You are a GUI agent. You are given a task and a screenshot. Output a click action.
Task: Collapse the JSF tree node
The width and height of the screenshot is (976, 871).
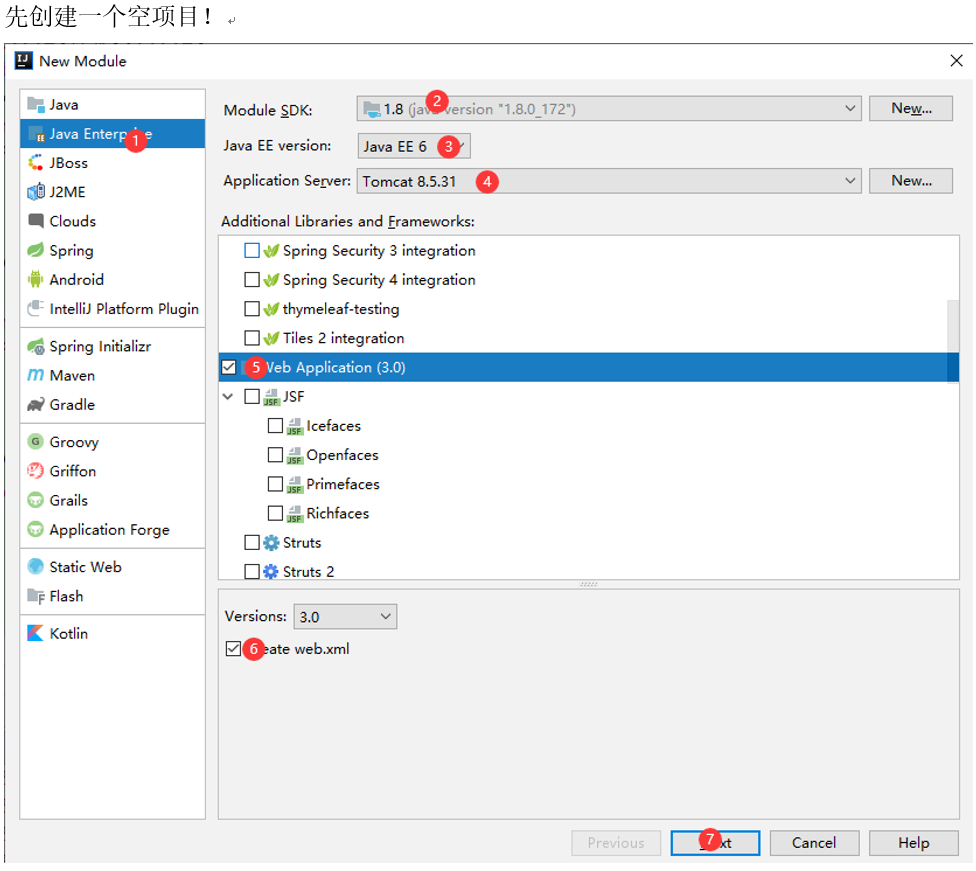click(228, 397)
